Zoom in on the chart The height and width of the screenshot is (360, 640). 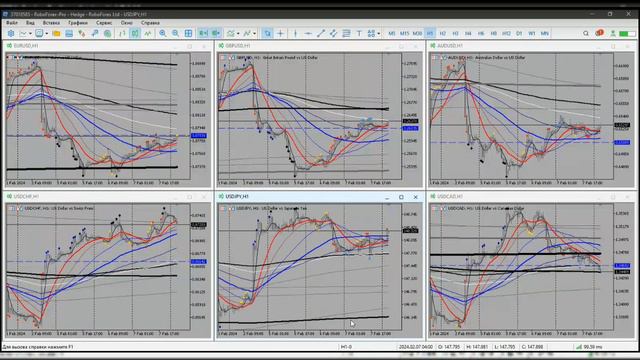point(162,33)
